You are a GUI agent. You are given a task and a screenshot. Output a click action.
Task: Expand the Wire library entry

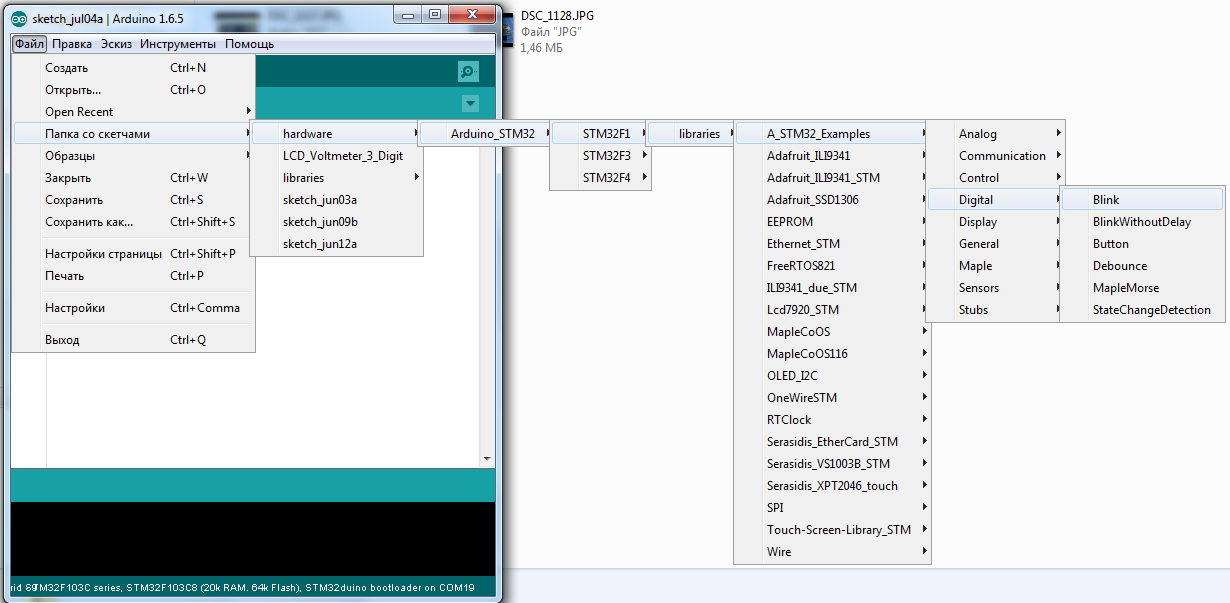tap(833, 552)
